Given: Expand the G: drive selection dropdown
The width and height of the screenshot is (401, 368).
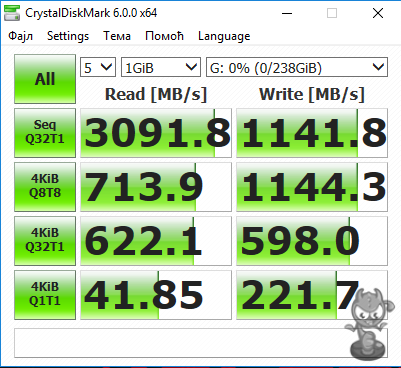Looking at the screenshot, I should (297, 67).
